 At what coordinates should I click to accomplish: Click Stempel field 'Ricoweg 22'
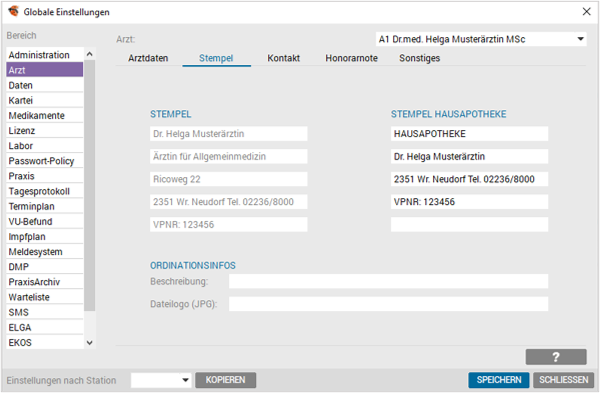coord(228,179)
